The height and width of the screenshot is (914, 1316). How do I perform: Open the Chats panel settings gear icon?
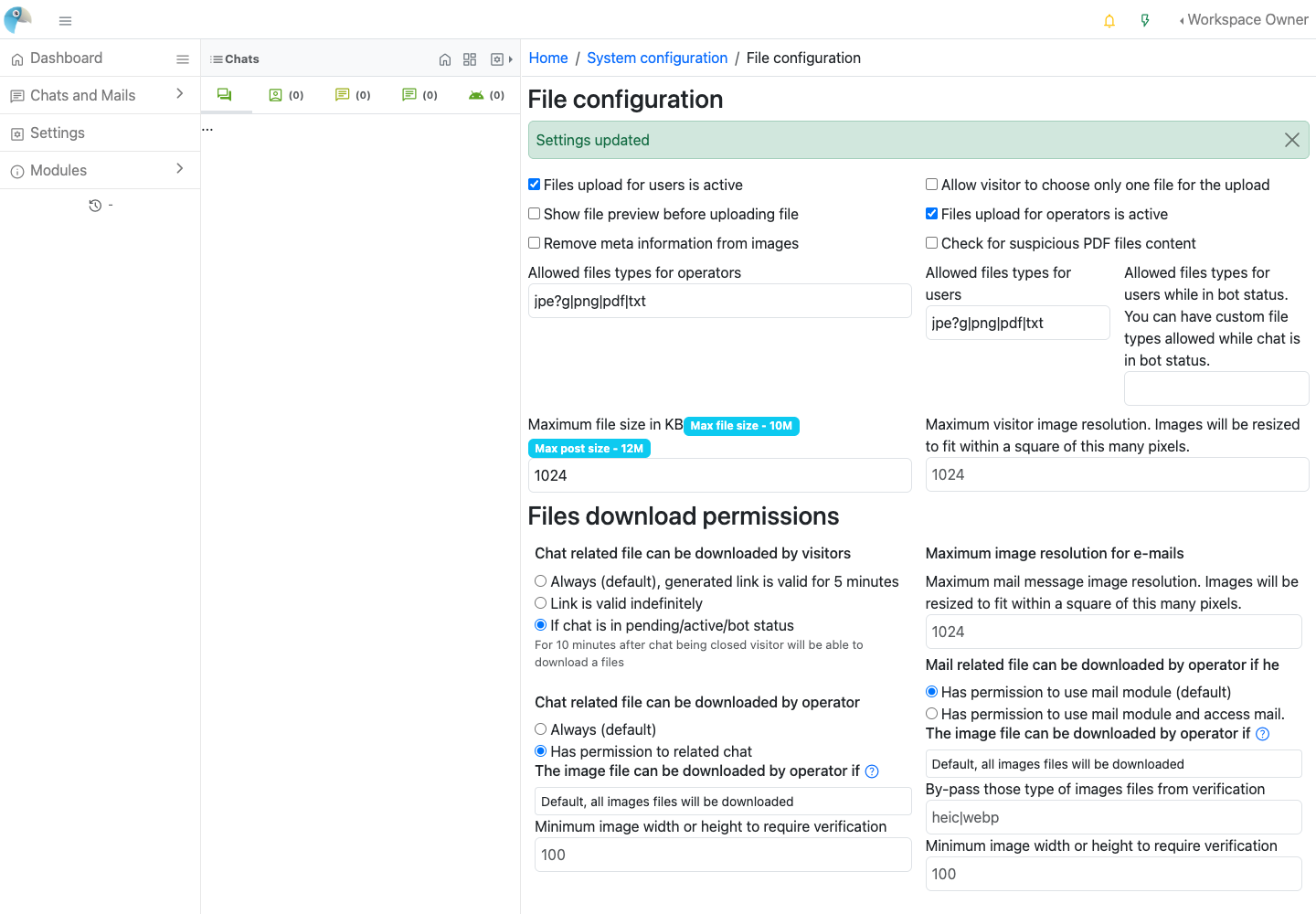497,59
